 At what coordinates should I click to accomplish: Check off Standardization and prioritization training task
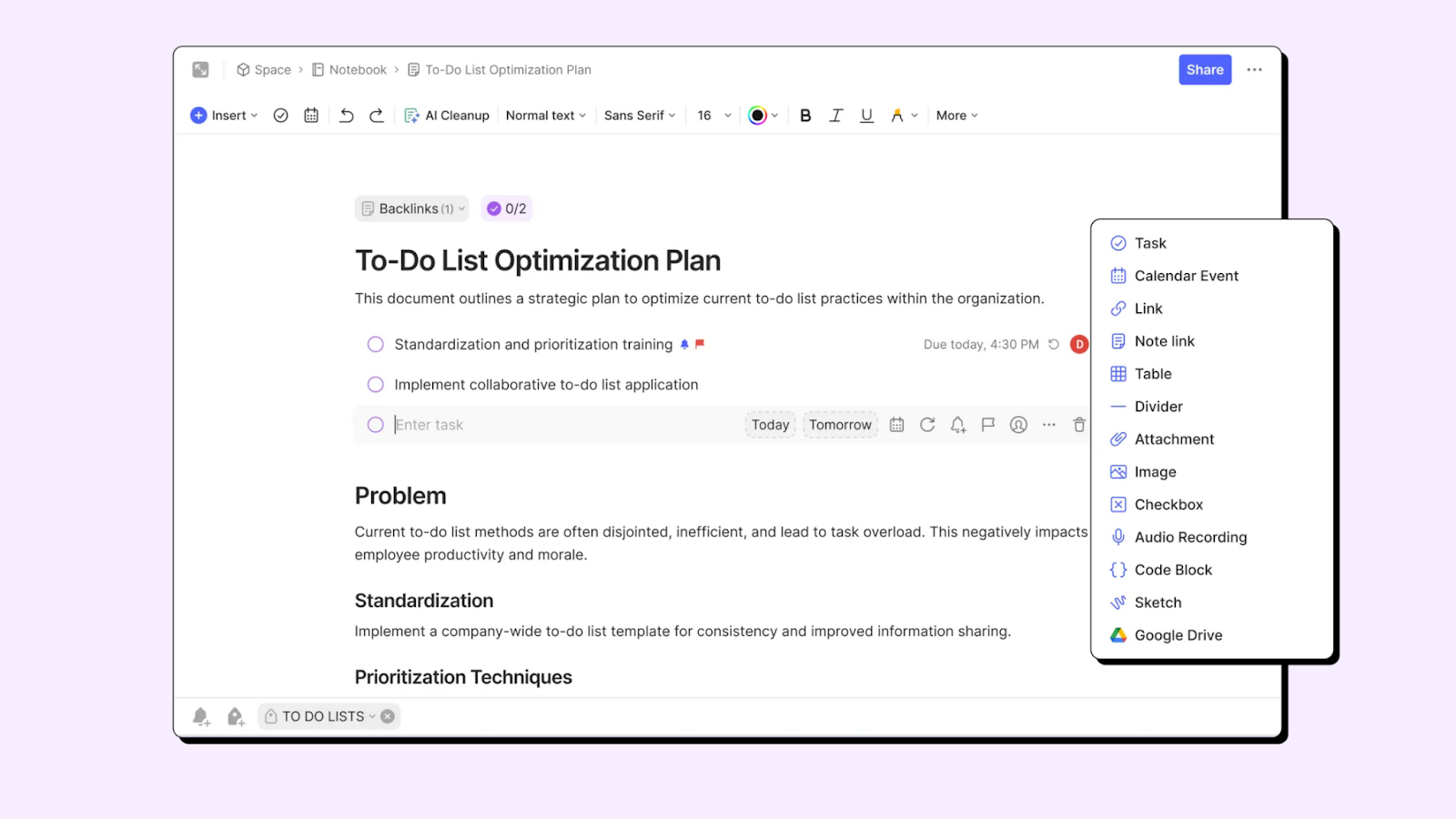[375, 344]
